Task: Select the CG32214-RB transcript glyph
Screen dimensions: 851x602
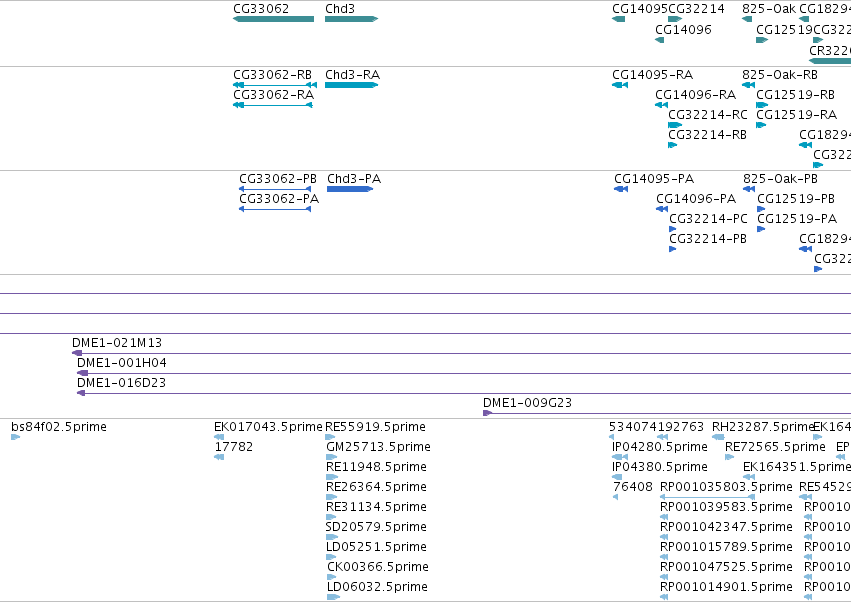Action: click(x=672, y=145)
